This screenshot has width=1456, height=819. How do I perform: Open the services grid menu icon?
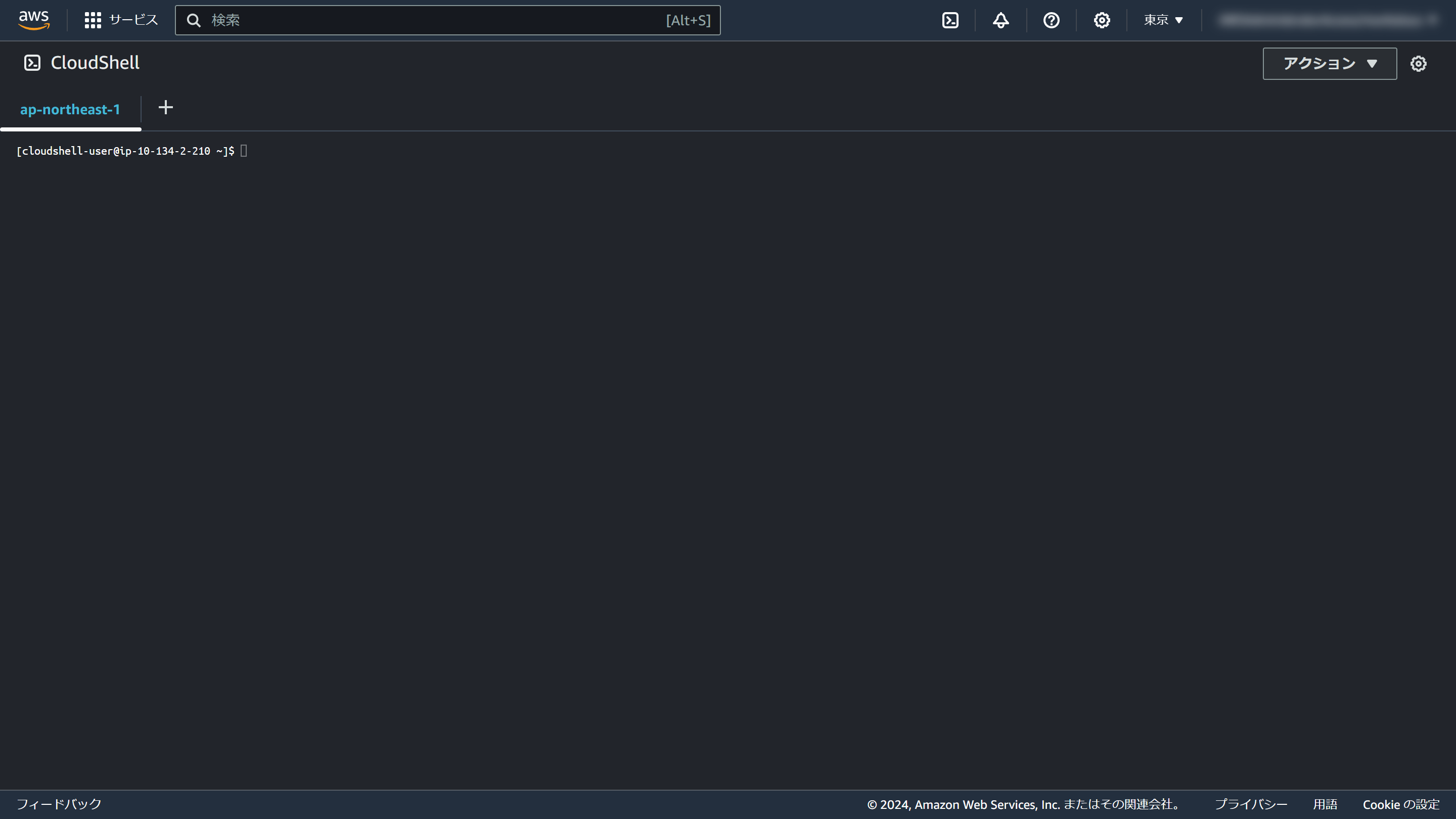(93, 20)
